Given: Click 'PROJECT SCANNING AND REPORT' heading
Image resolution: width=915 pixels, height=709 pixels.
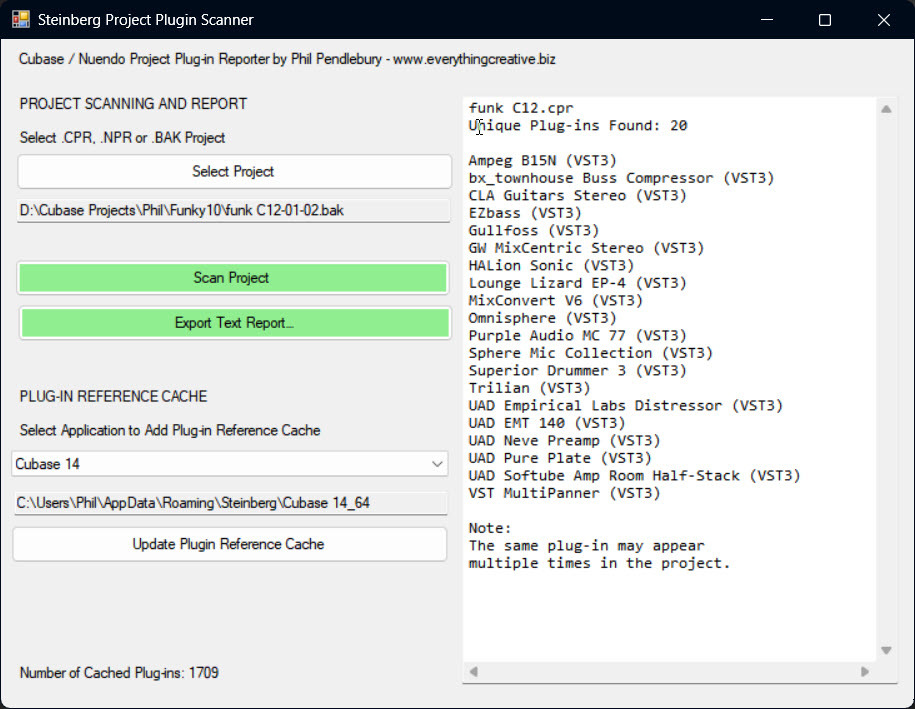Looking at the screenshot, I should (x=134, y=104).
